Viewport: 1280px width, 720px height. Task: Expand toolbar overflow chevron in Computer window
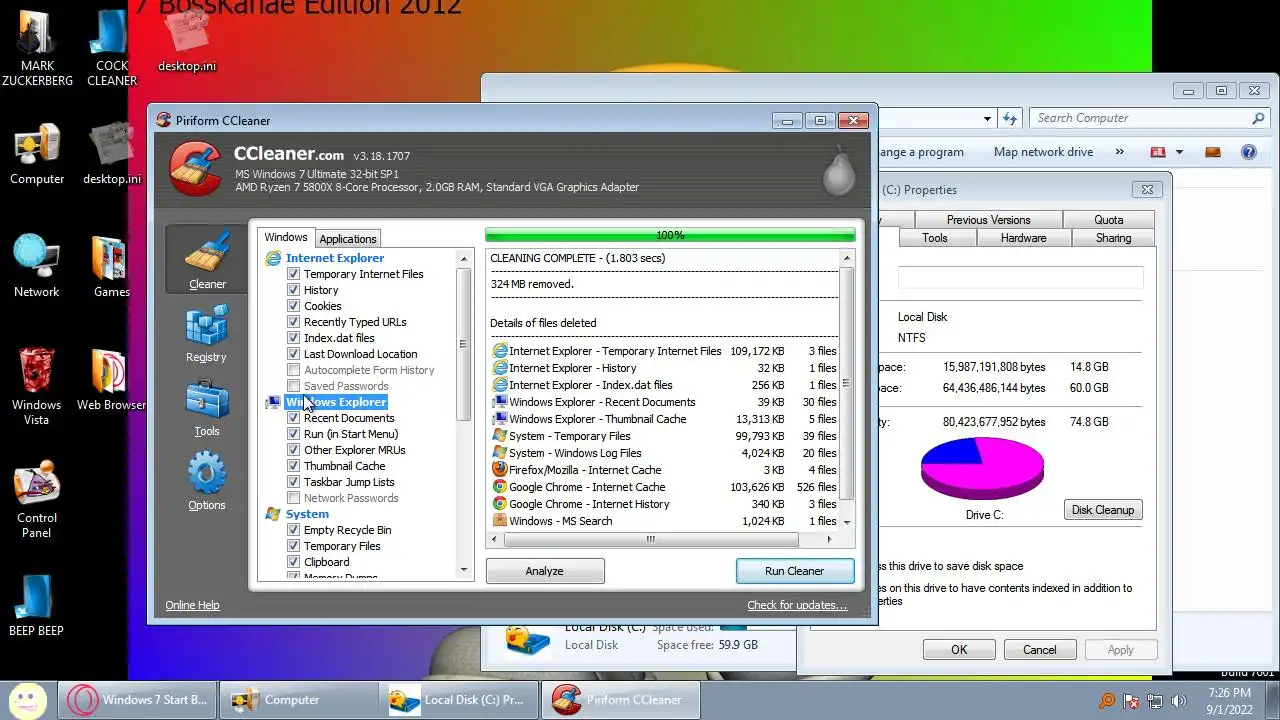click(1119, 152)
